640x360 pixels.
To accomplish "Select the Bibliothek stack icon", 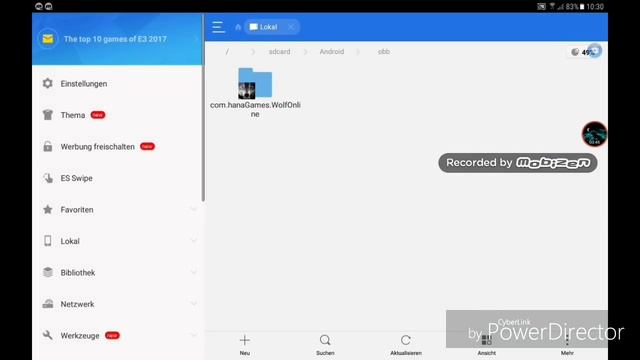I will [x=48, y=272].
